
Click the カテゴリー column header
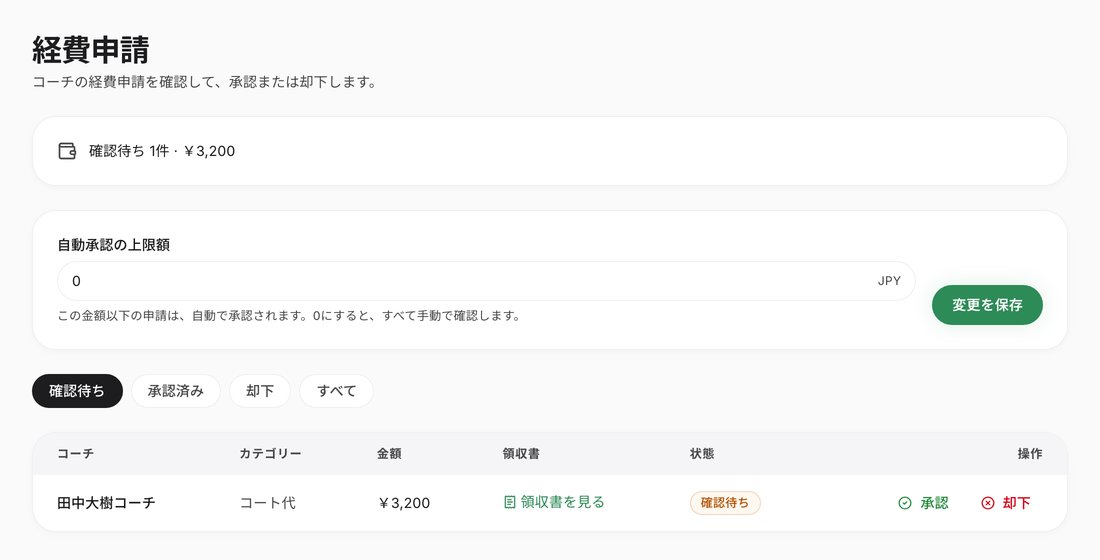tap(270, 454)
